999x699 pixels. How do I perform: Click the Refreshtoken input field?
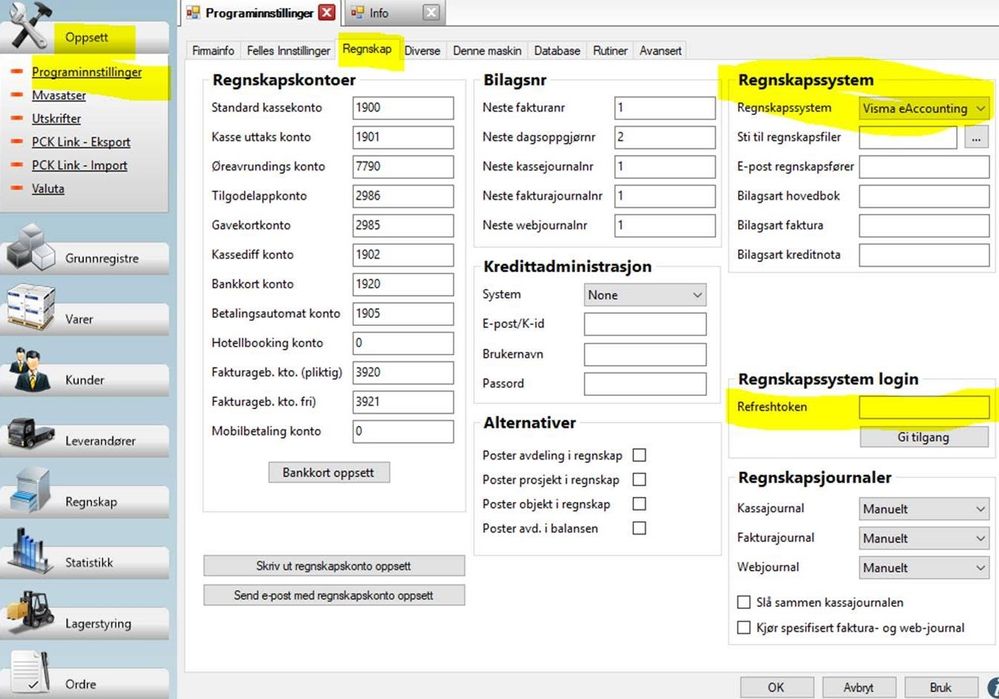tap(924, 407)
